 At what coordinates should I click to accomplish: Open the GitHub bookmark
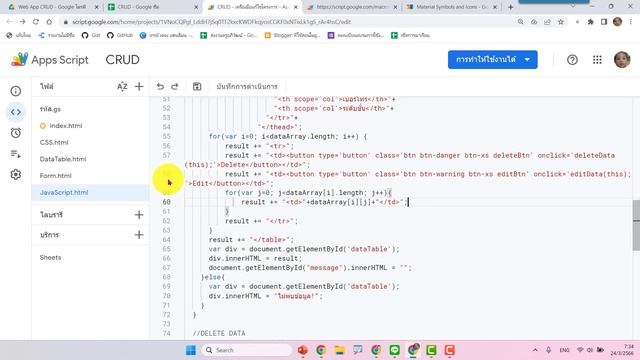pos(120,36)
